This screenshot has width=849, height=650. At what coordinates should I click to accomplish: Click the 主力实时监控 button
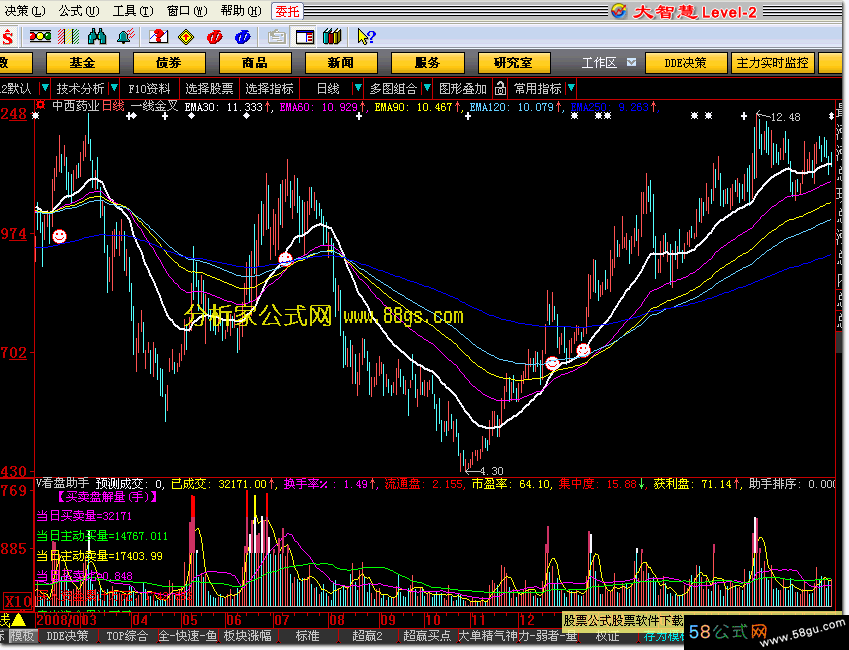[x=772, y=63]
